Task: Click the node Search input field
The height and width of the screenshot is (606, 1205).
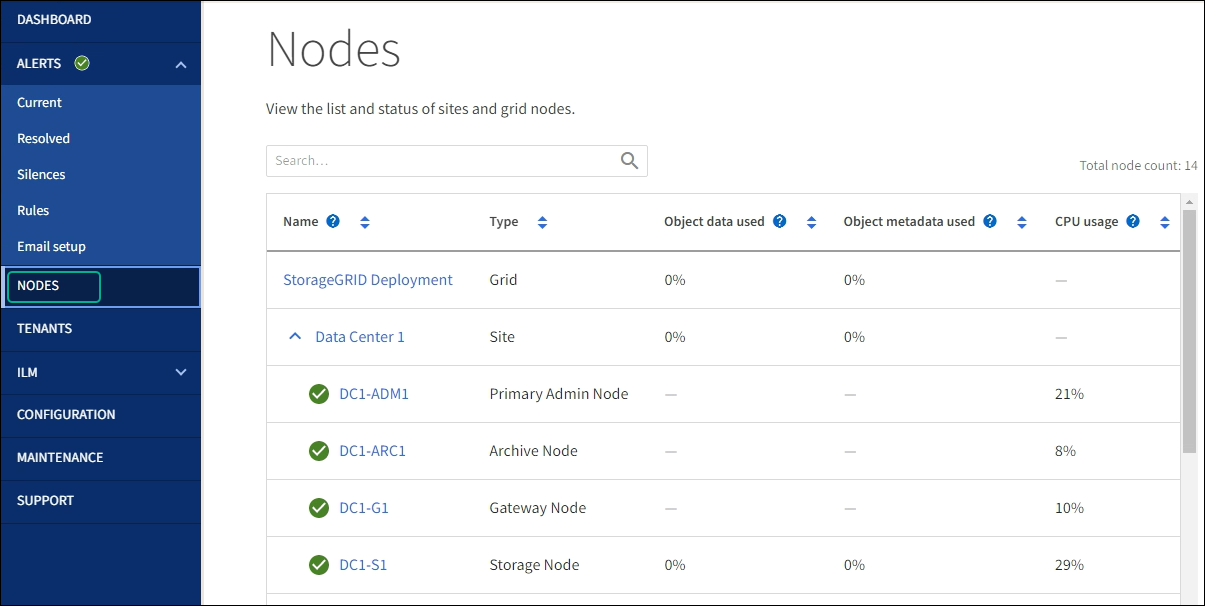Action: 440,161
